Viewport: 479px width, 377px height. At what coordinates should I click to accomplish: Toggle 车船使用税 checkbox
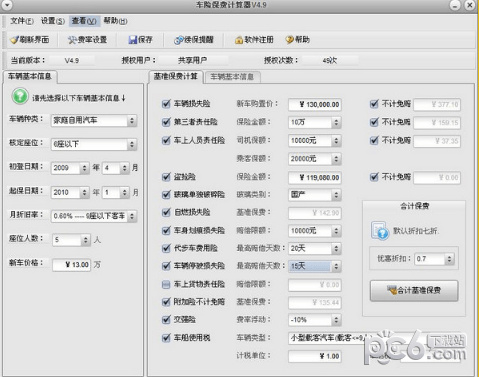click(166, 338)
